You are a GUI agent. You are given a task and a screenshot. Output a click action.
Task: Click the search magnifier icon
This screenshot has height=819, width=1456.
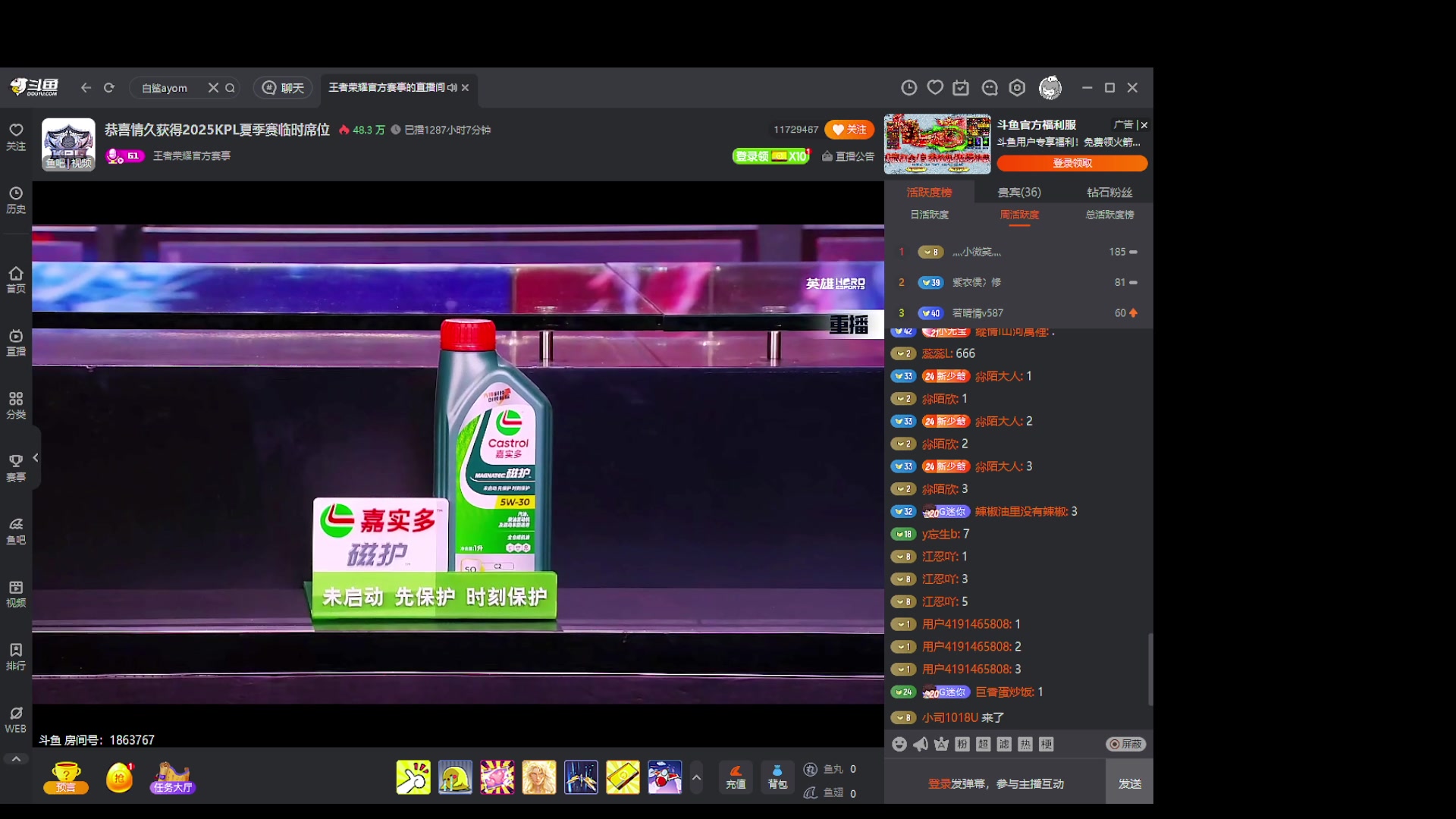point(230,88)
